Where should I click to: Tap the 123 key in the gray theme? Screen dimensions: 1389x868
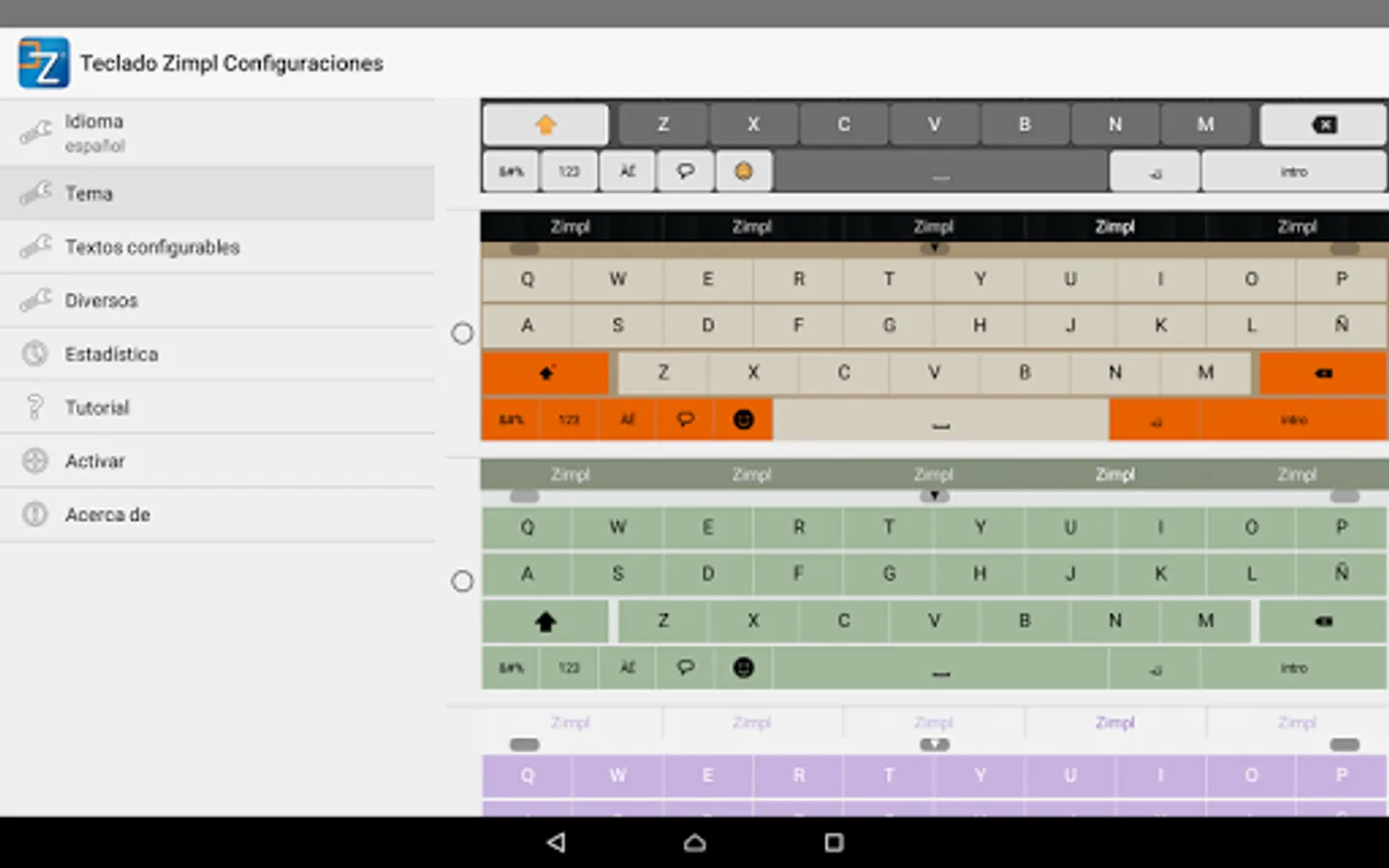569,171
